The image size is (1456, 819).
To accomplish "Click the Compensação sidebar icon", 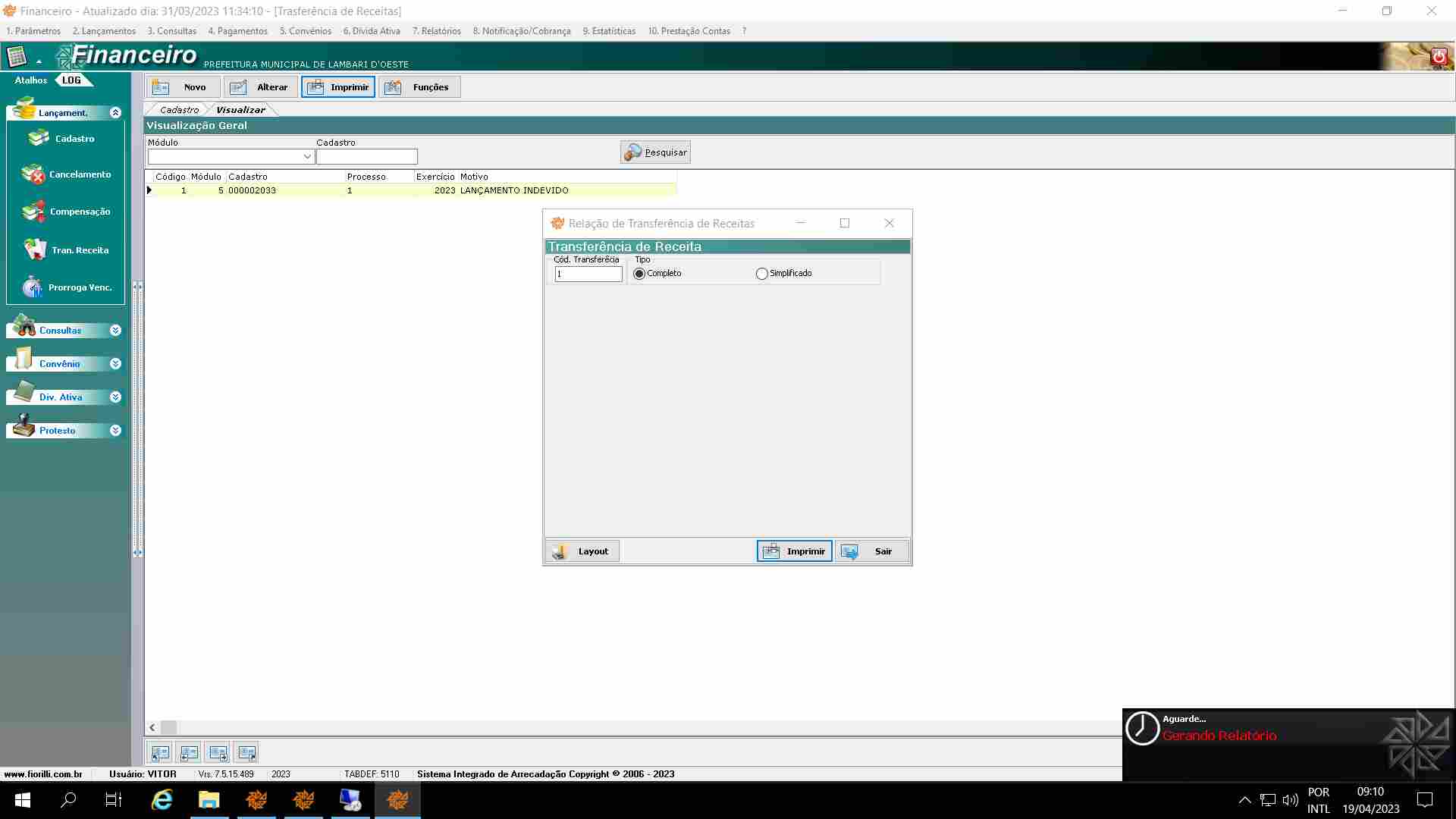I will tap(33, 212).
